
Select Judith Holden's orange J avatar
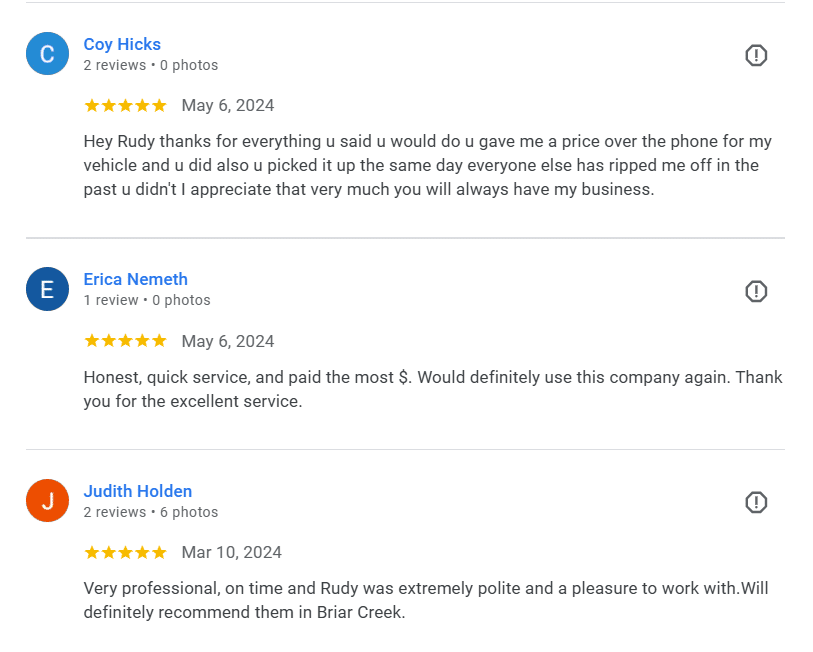[47, 501]
